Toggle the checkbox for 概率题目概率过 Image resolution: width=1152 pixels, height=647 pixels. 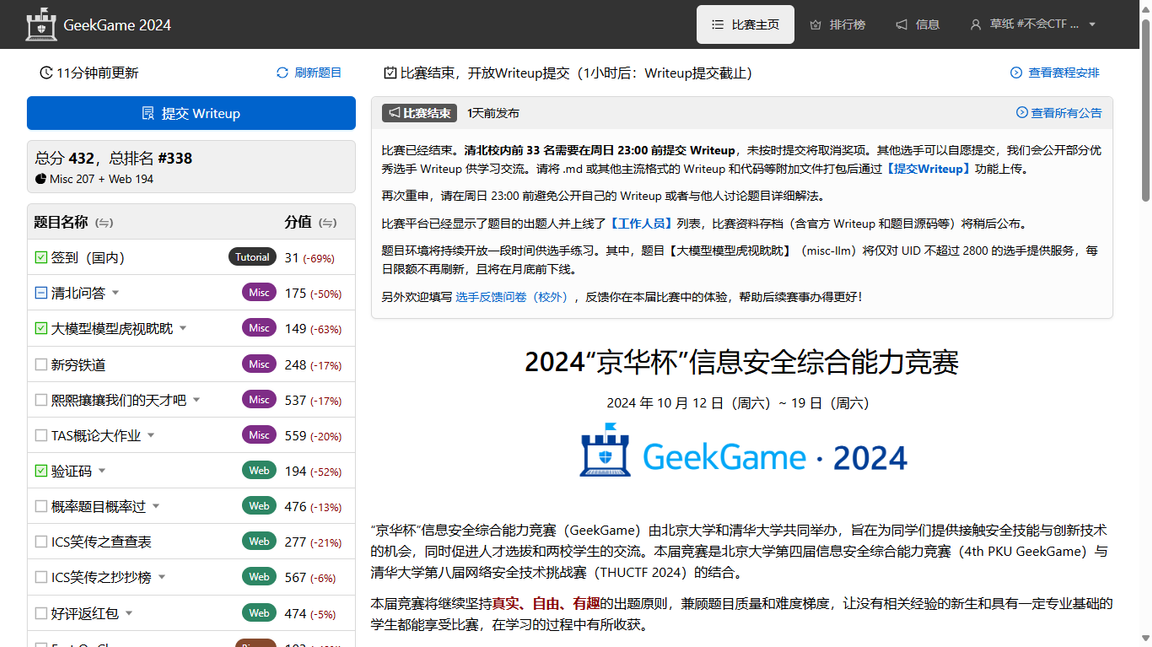point(41,506)
